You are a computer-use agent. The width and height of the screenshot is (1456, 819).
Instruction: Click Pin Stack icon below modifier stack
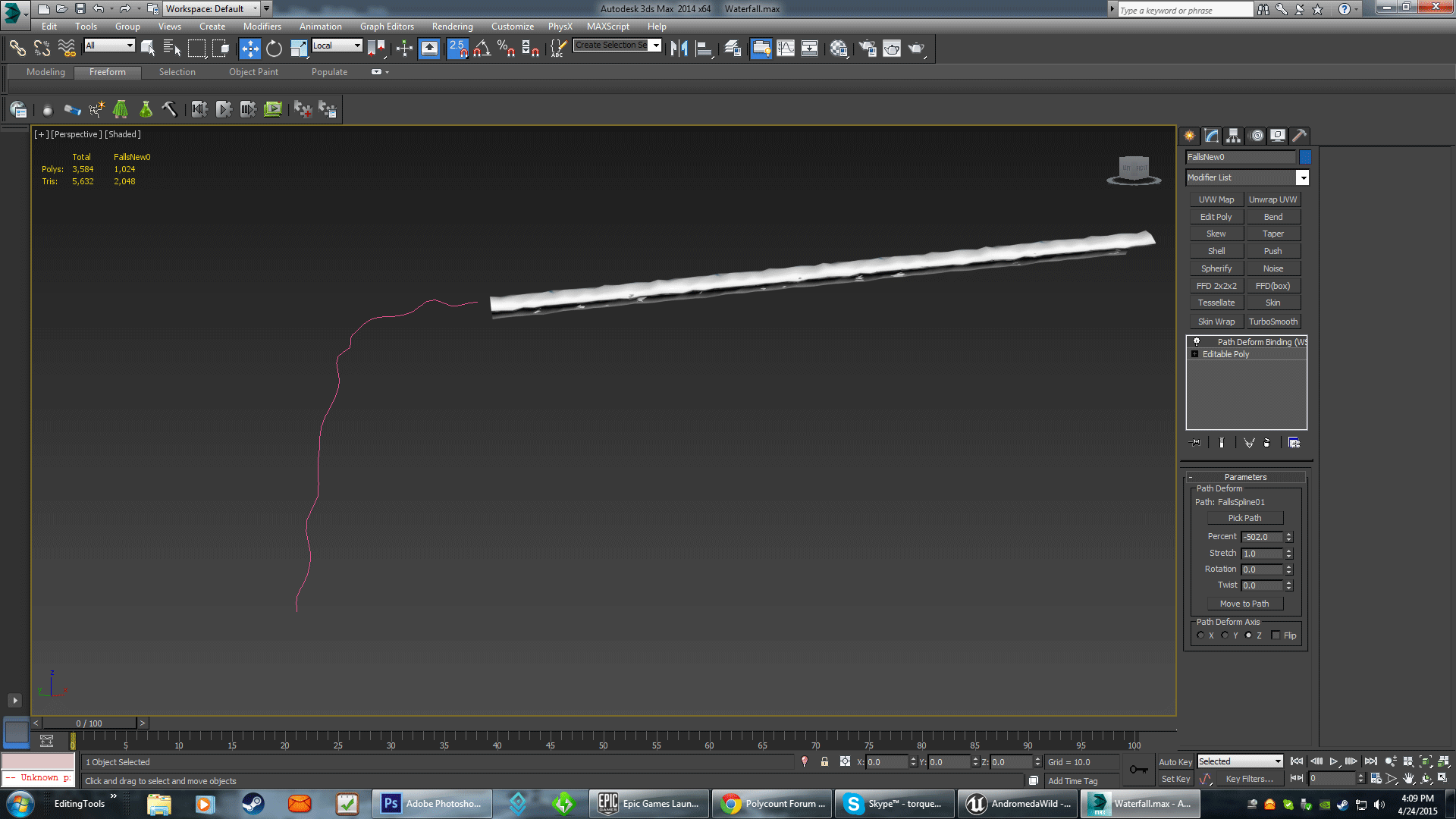[x=1196, y=443]
